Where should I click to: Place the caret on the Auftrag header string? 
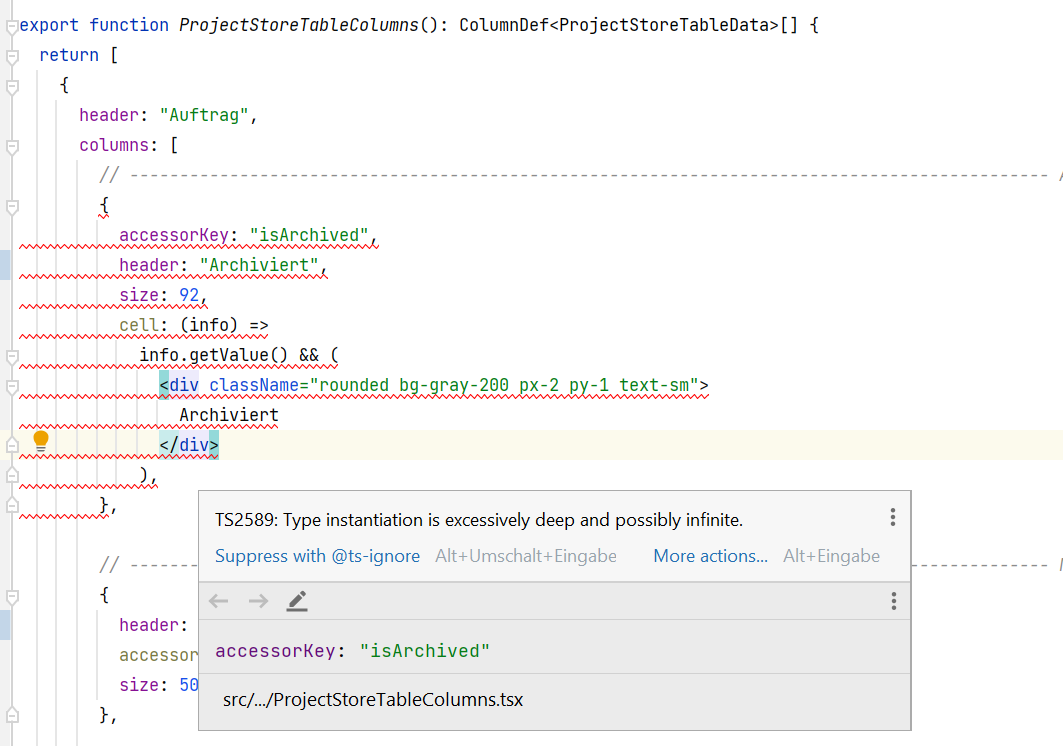point(204,115)
